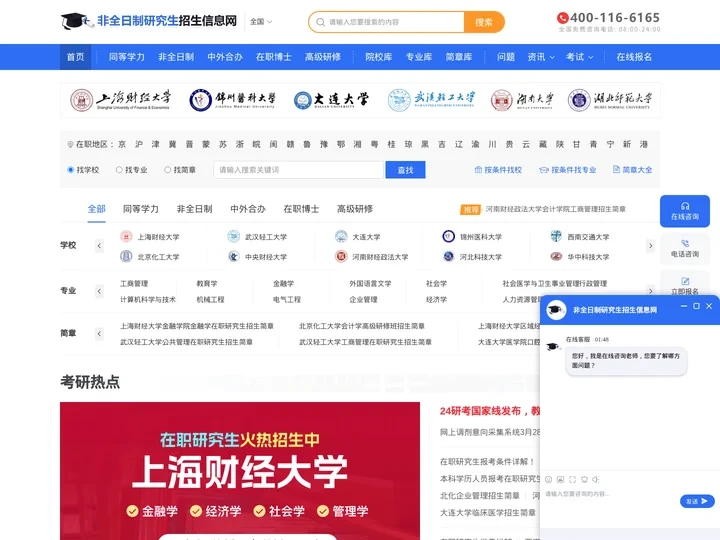720x540 pixels.
Task: Click next arrow in 学校 row
Action: (650, 246)
